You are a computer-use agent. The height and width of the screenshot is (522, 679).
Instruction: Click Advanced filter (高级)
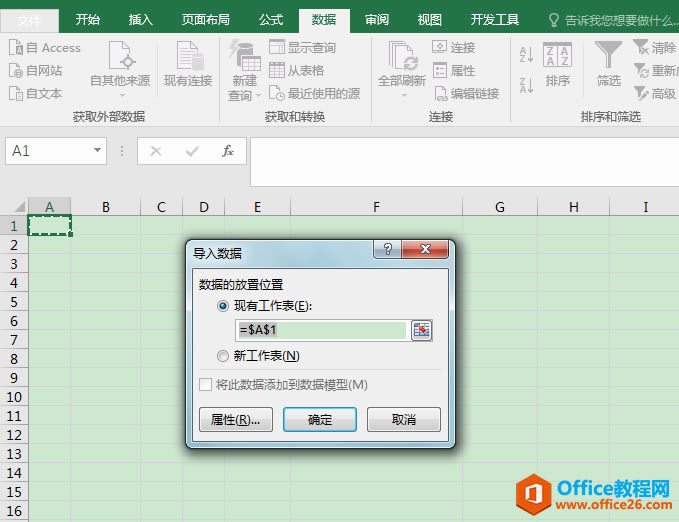[655, 93]
